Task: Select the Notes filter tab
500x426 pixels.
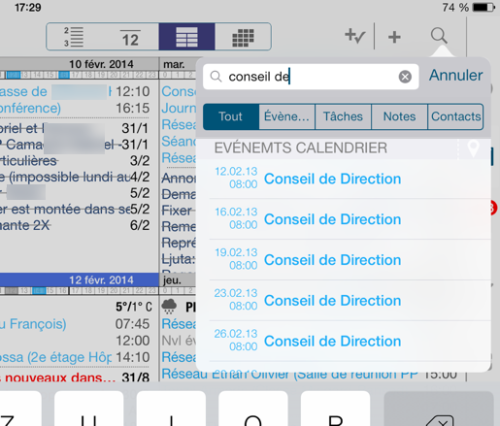Action: pos(399,117)
